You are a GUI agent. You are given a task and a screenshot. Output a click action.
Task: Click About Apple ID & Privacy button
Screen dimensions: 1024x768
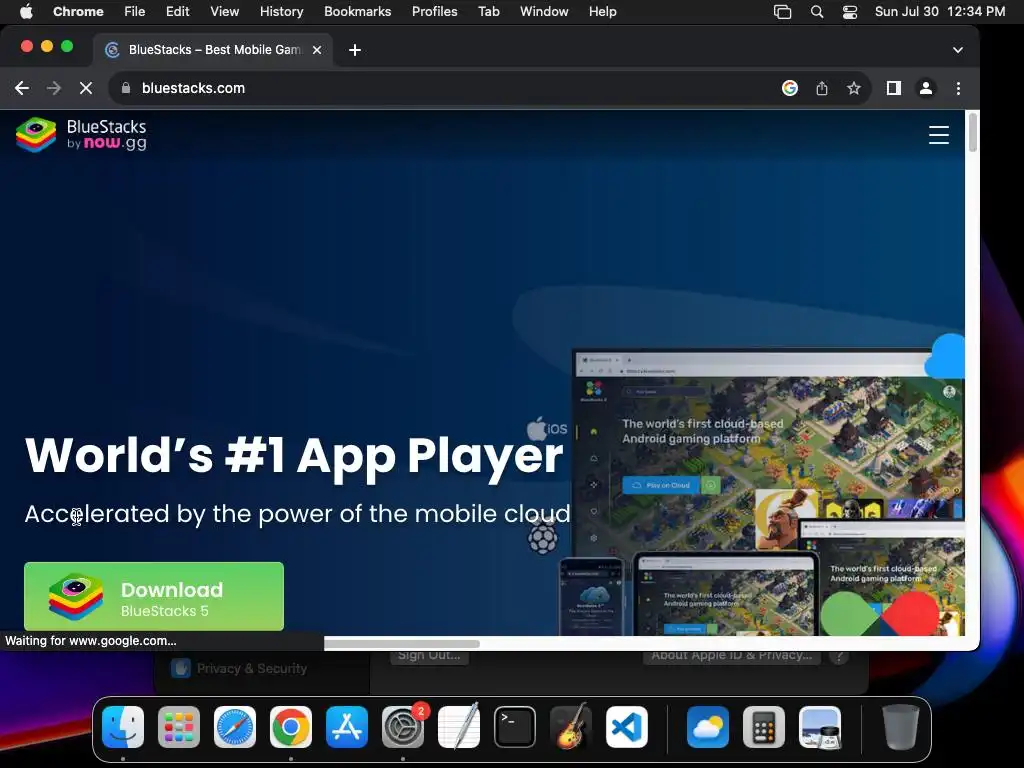coord(731,656)
